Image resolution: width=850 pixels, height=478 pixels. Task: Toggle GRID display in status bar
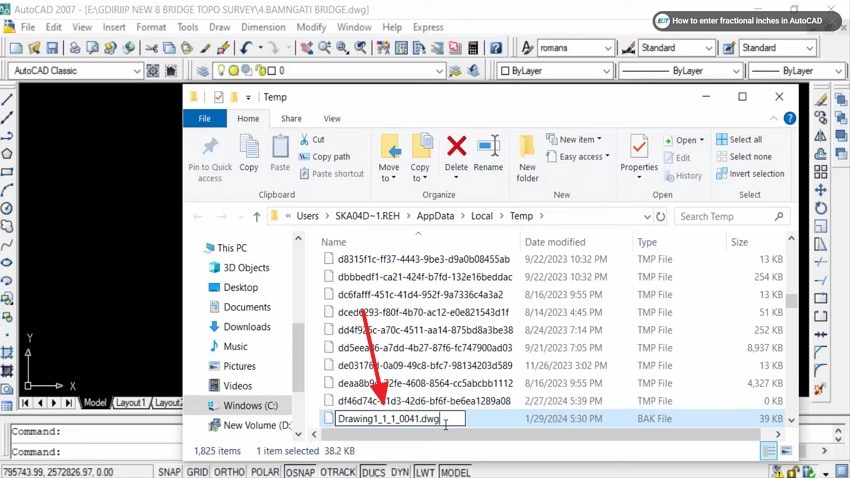click(197, 472)
